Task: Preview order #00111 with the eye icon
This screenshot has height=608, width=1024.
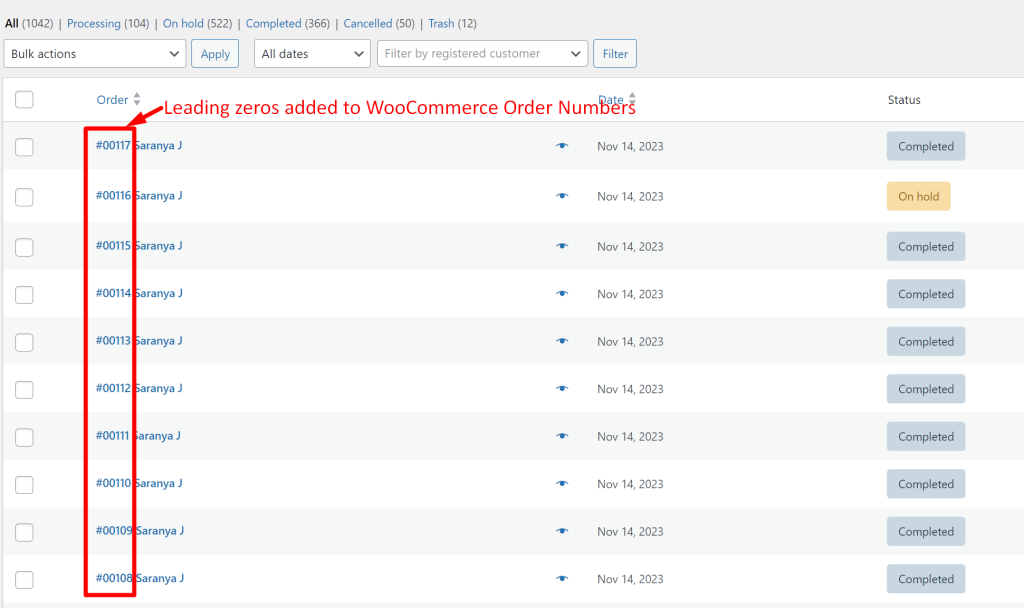Action: pyautogui.click(x=562, y=436)
